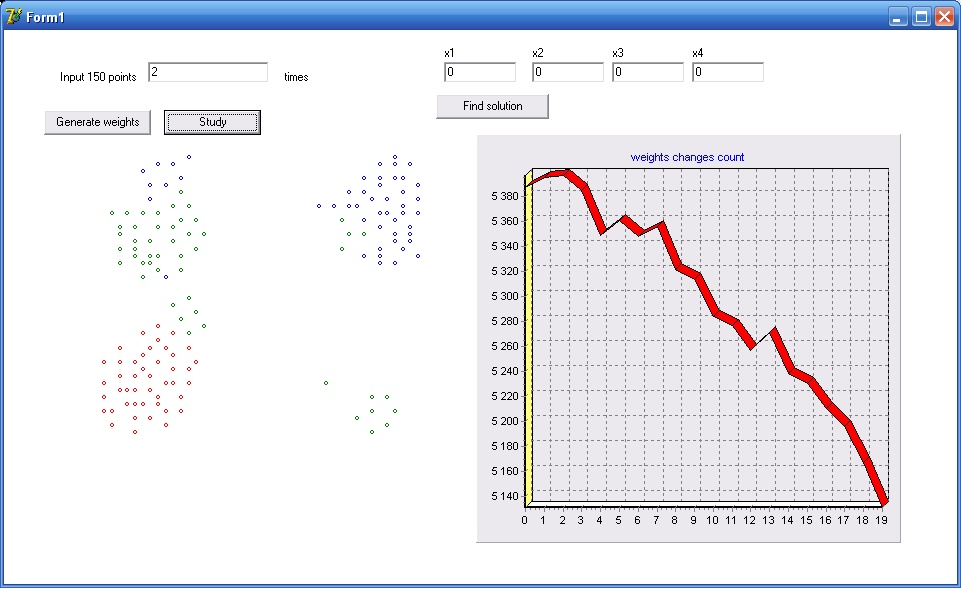Click the "Input 150 points" label
Screen dimensions: 961x600
point(98,77)
